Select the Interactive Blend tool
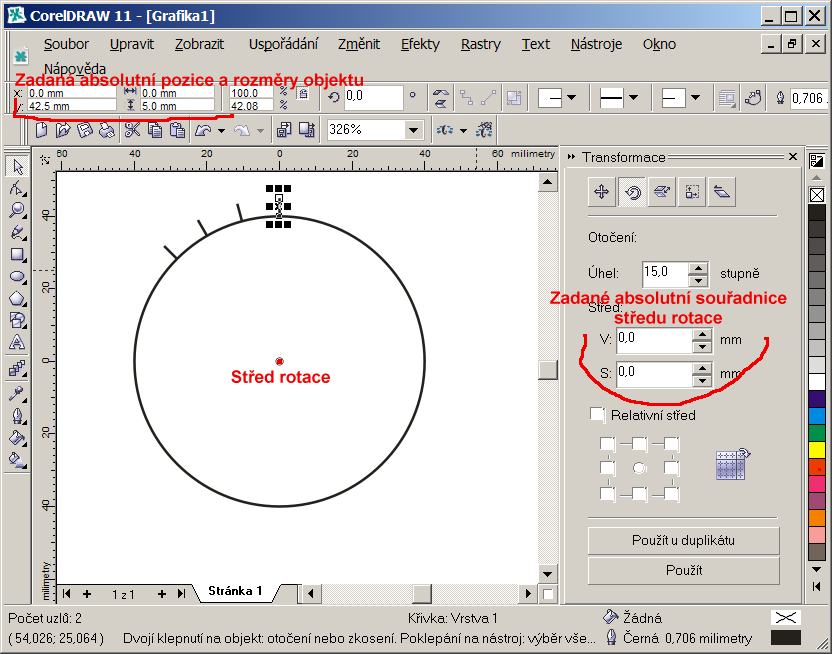Viewport: 832px width, 654px height. [x=18, y=368]
